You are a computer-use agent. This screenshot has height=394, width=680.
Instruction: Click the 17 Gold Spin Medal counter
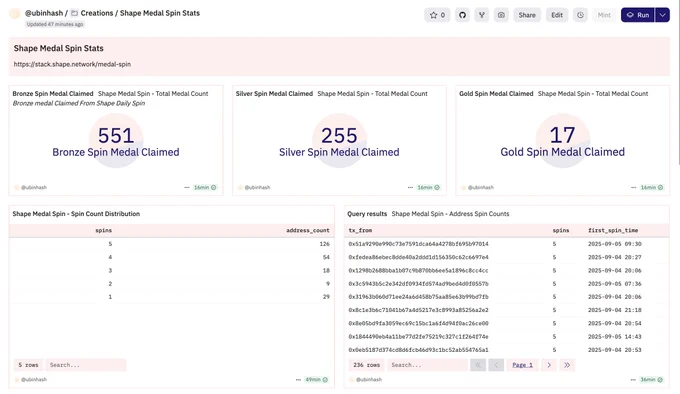point(562,135)
